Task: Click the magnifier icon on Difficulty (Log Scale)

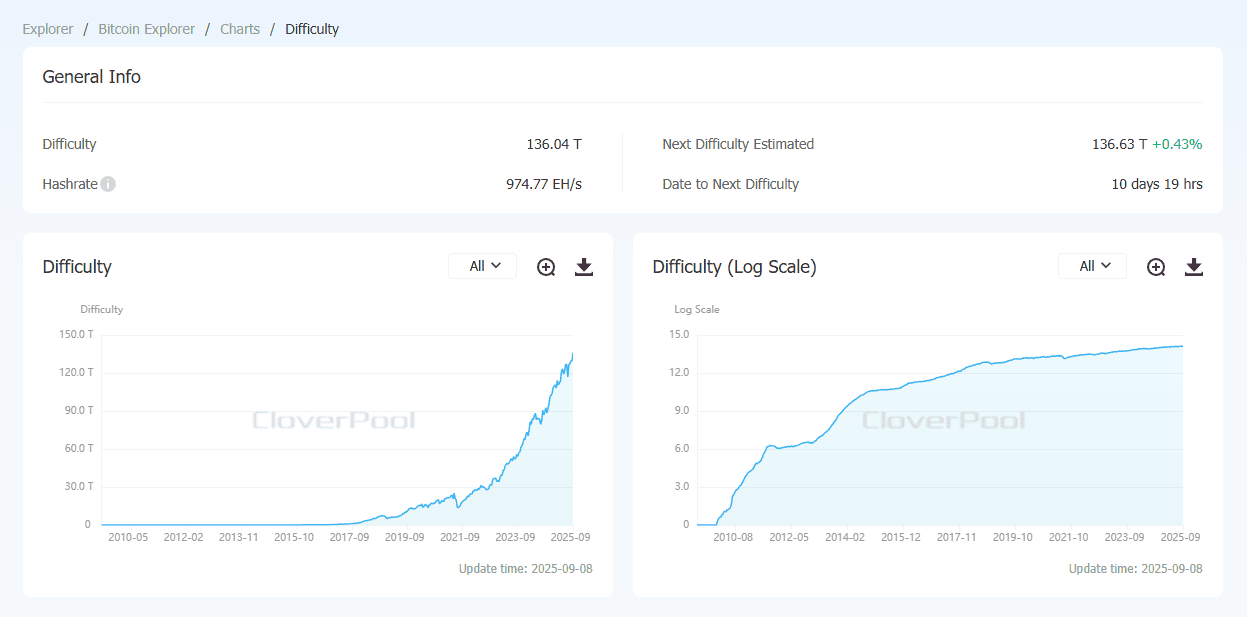Action: 1156,267
